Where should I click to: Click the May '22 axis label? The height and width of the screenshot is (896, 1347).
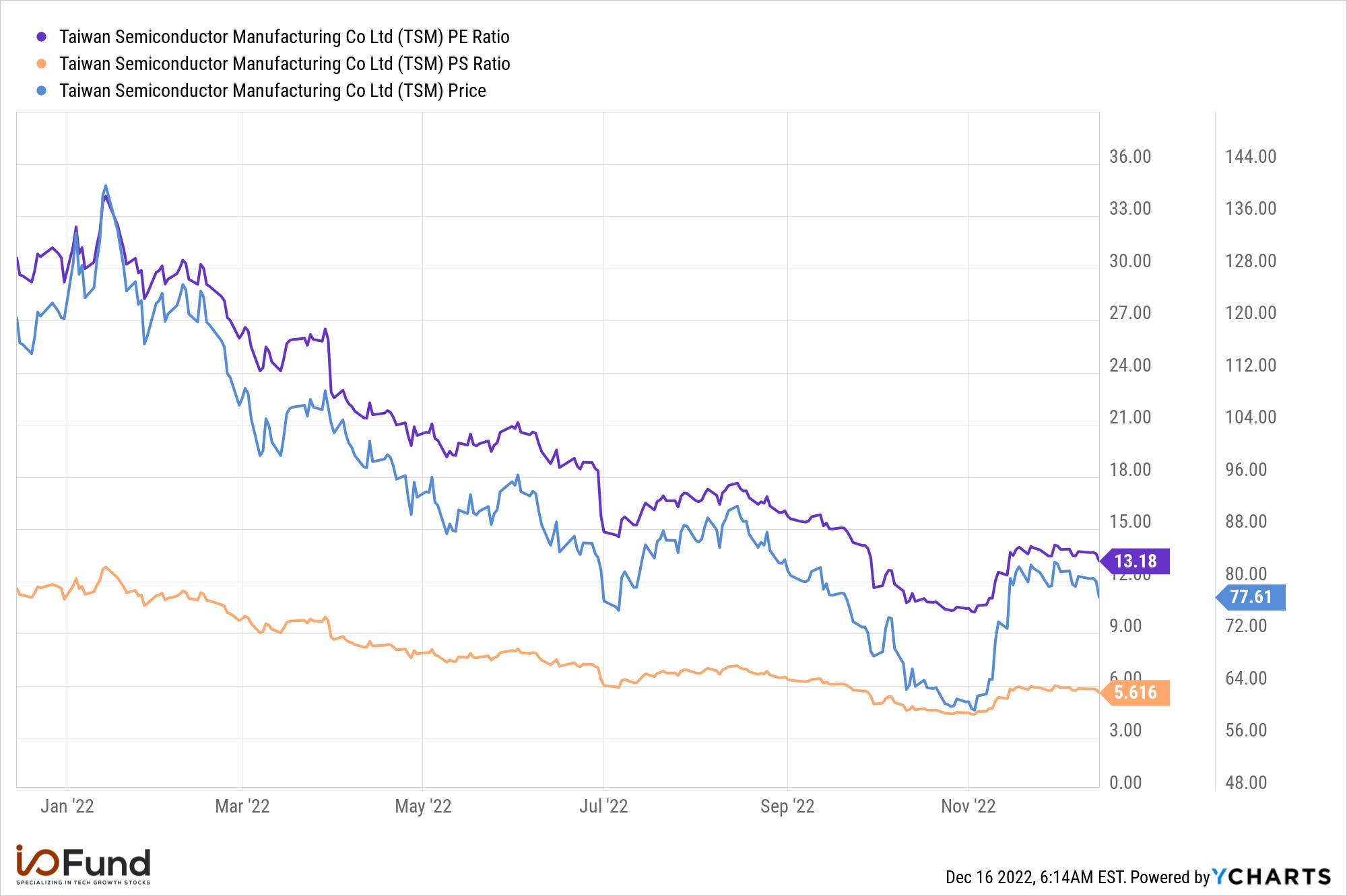point(423,806)
